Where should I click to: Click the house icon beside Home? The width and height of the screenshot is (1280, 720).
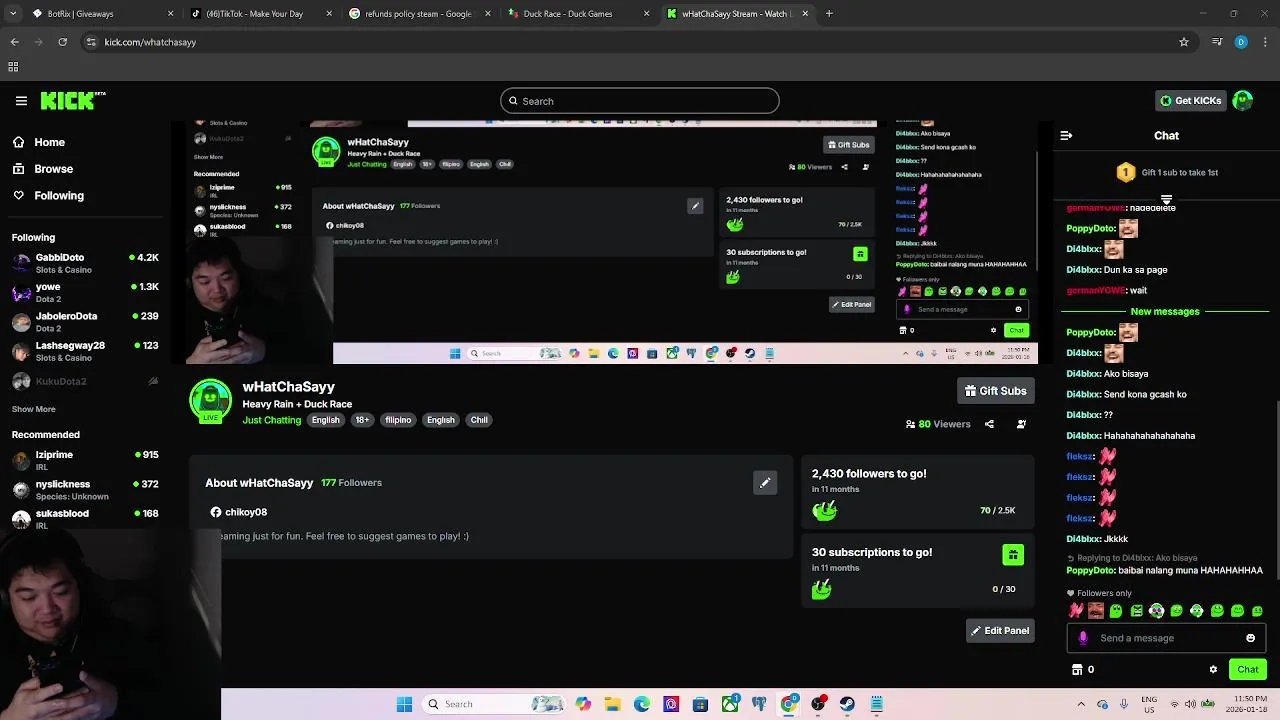(18, 142)
